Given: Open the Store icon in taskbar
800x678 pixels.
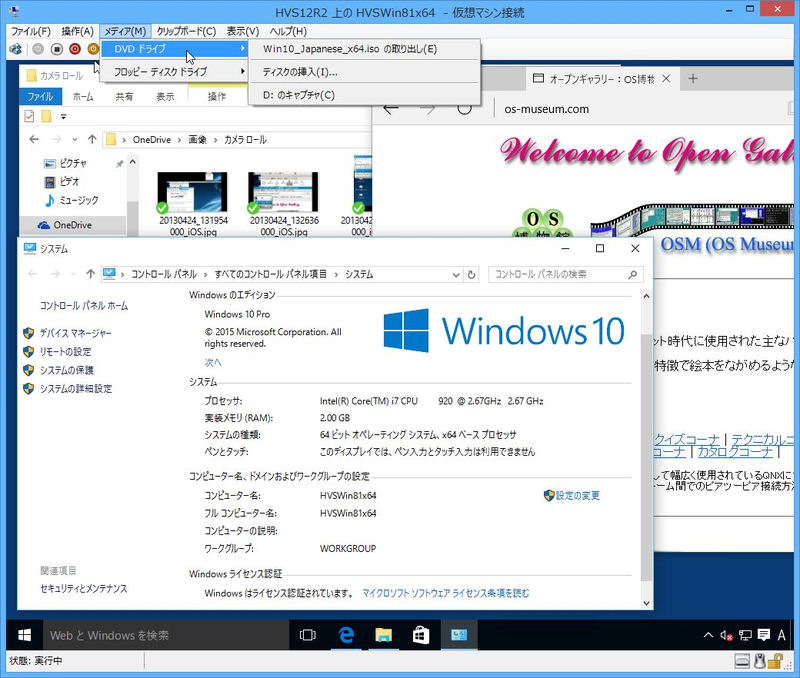Looking at the screenshot, I should (x=420, y=635).
